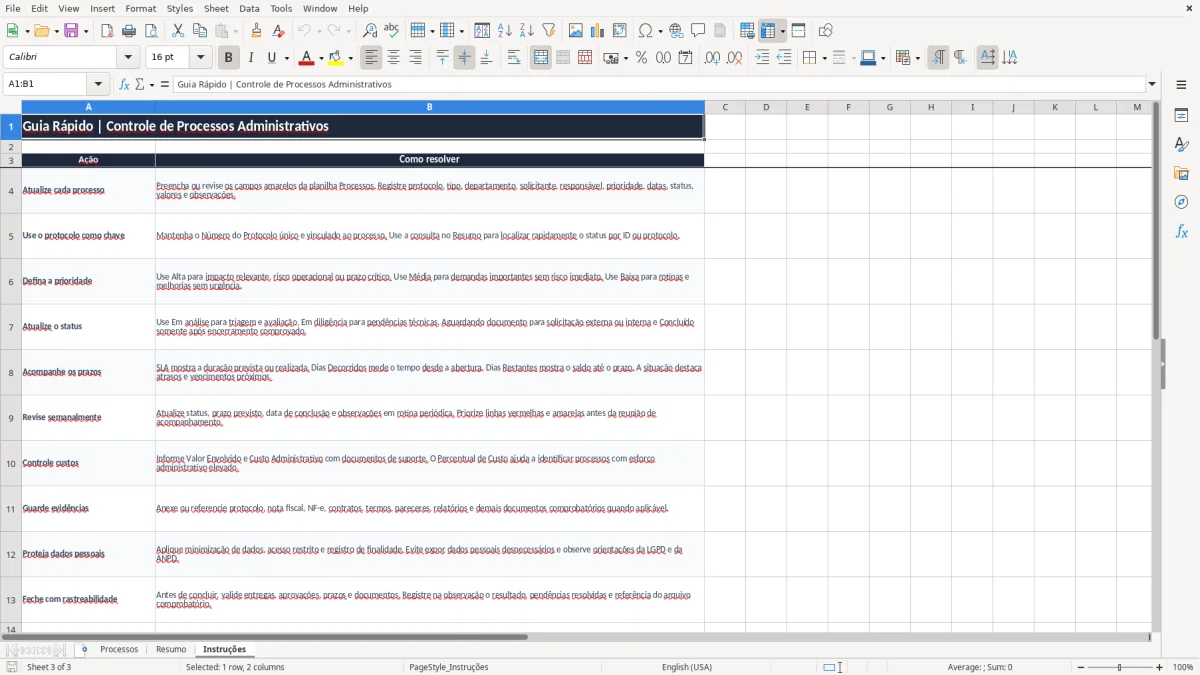Toggle Underline formatting
Image resolution: width=1200 pixels, height=675 pixels.
[x=272, y=58]
